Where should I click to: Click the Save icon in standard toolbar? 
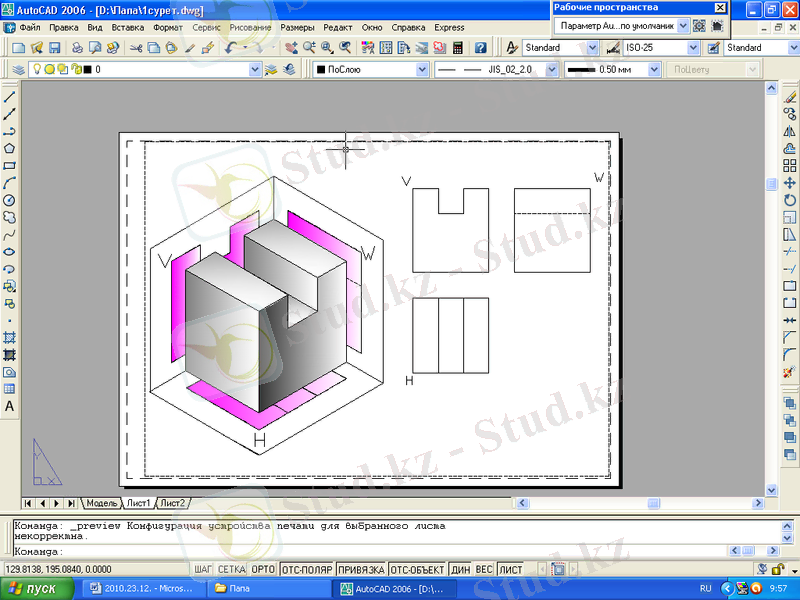[55, 48]
